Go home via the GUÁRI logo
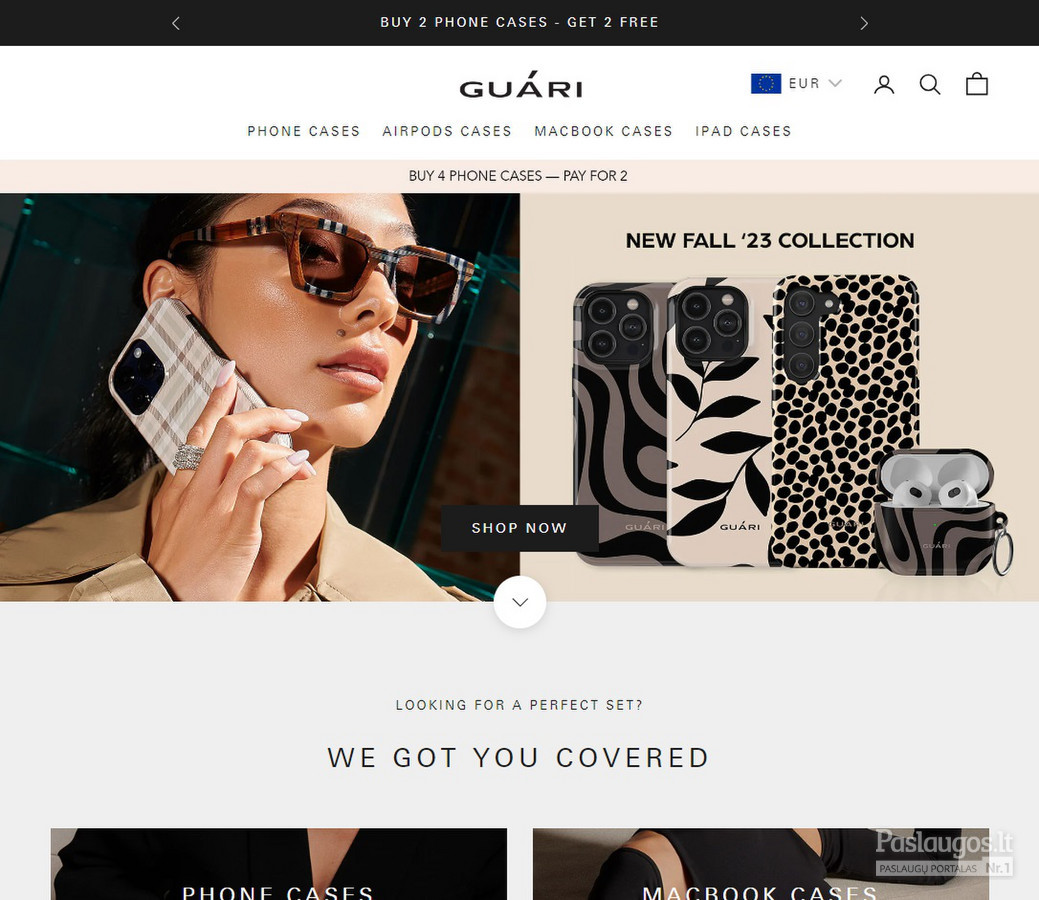 point(521,85)
